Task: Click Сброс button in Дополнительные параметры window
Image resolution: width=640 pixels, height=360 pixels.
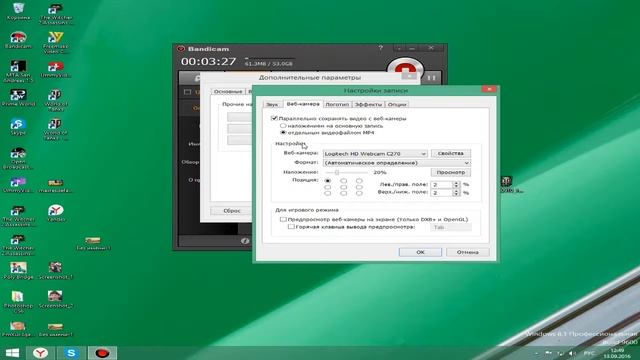Action: tap(231, 211)
